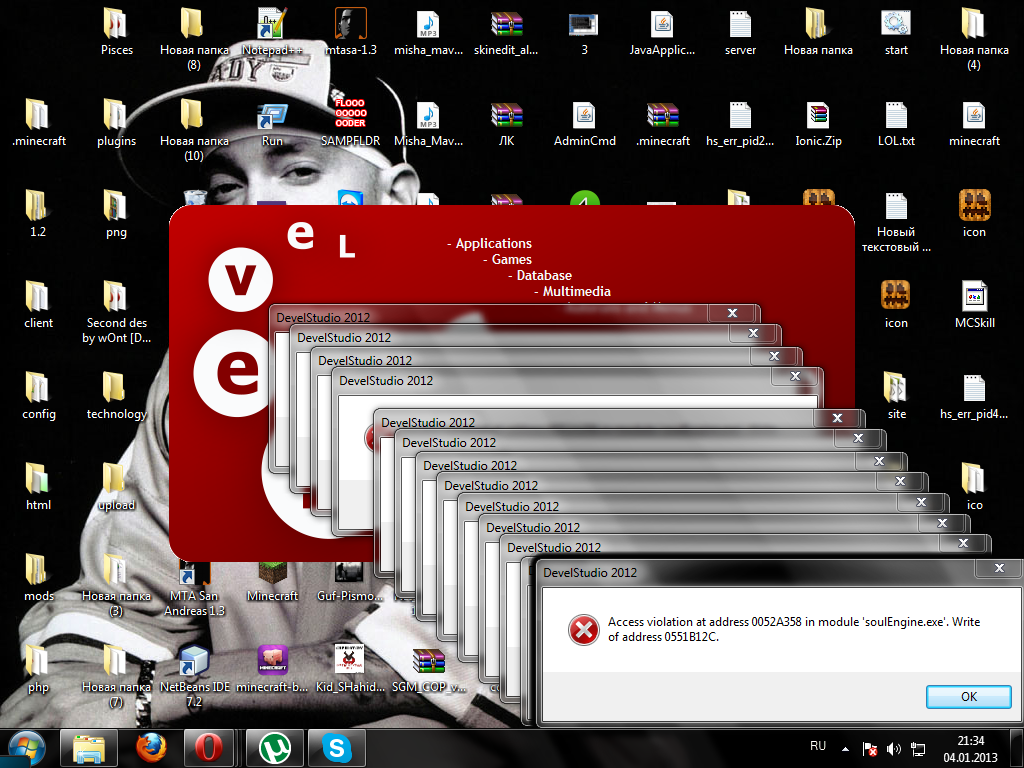
Task: Select the minecraft jar icon at right
Action: coord(974,123)
